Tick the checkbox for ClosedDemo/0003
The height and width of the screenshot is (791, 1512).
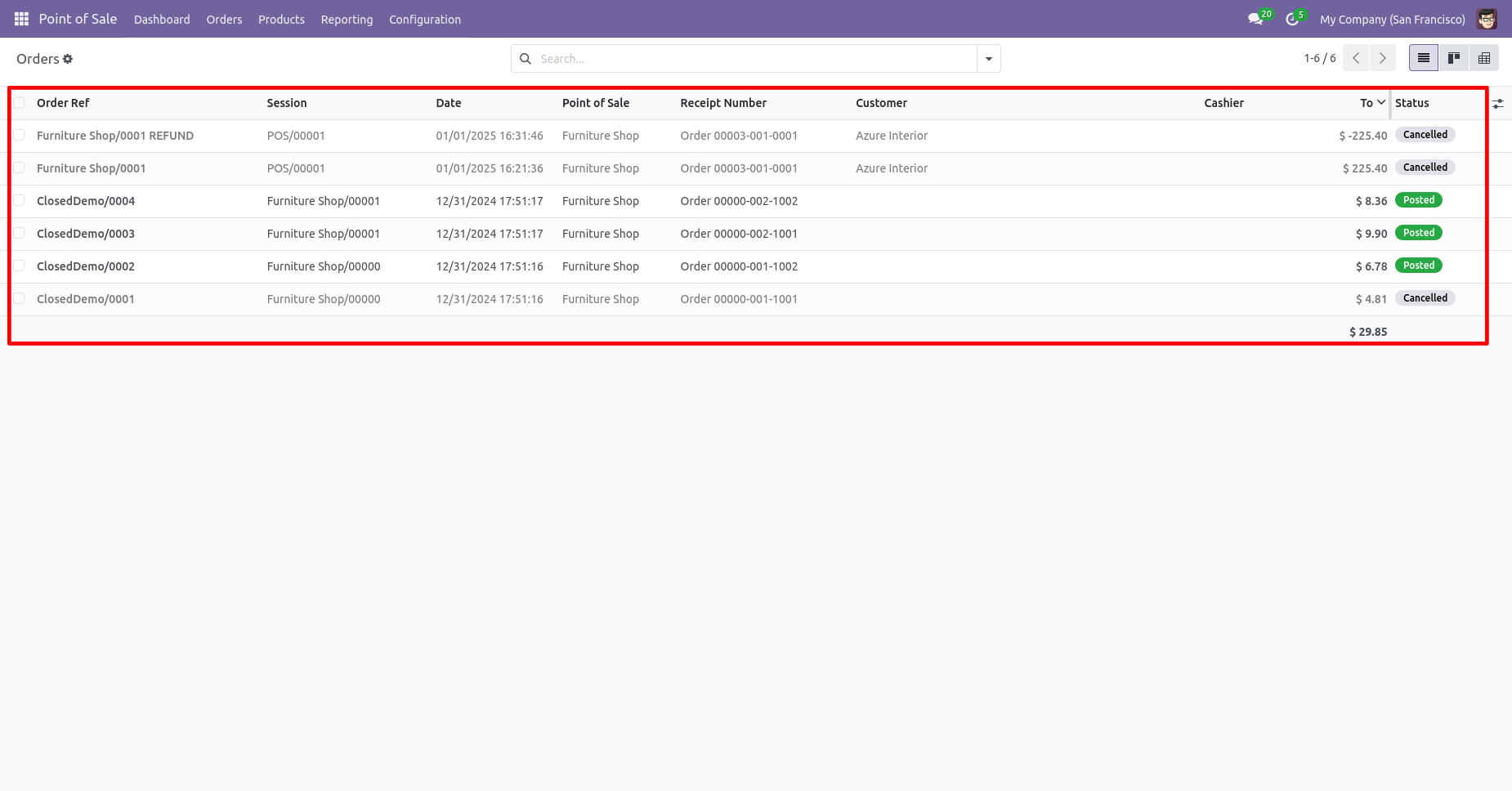[x=19, y=233]
